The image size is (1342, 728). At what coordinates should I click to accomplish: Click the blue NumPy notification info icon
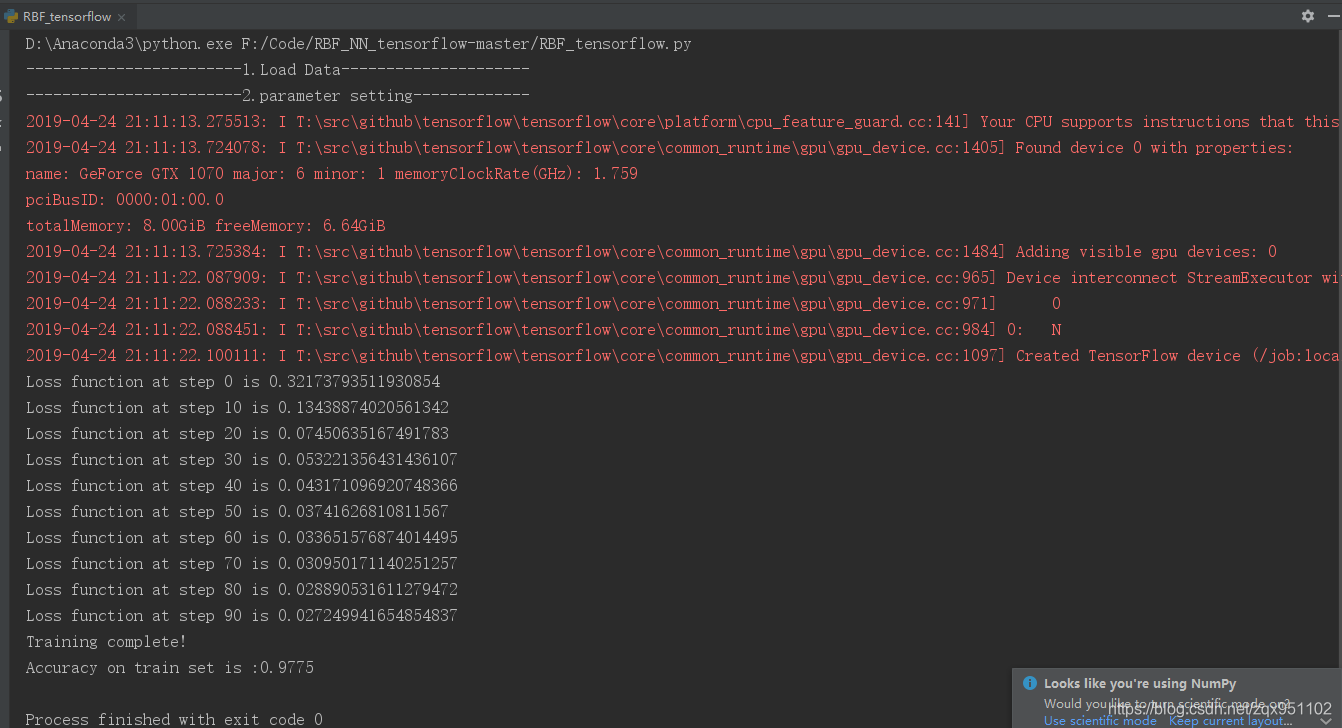1030,683
